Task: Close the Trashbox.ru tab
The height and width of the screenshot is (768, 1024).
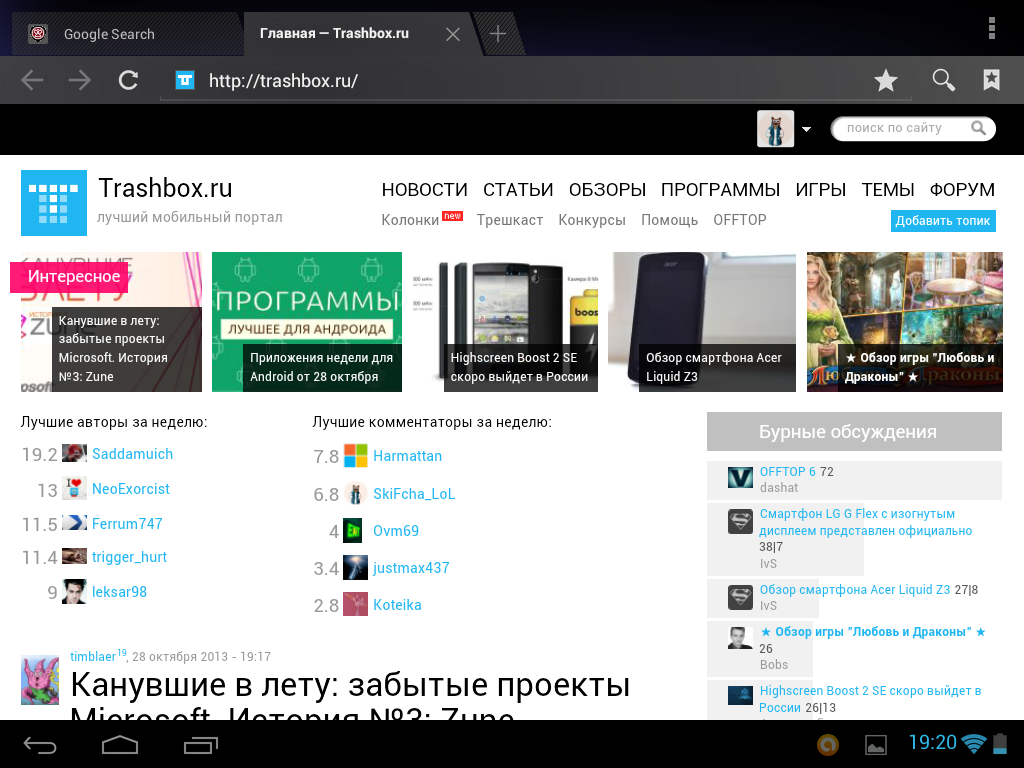Action: [453, 35]
